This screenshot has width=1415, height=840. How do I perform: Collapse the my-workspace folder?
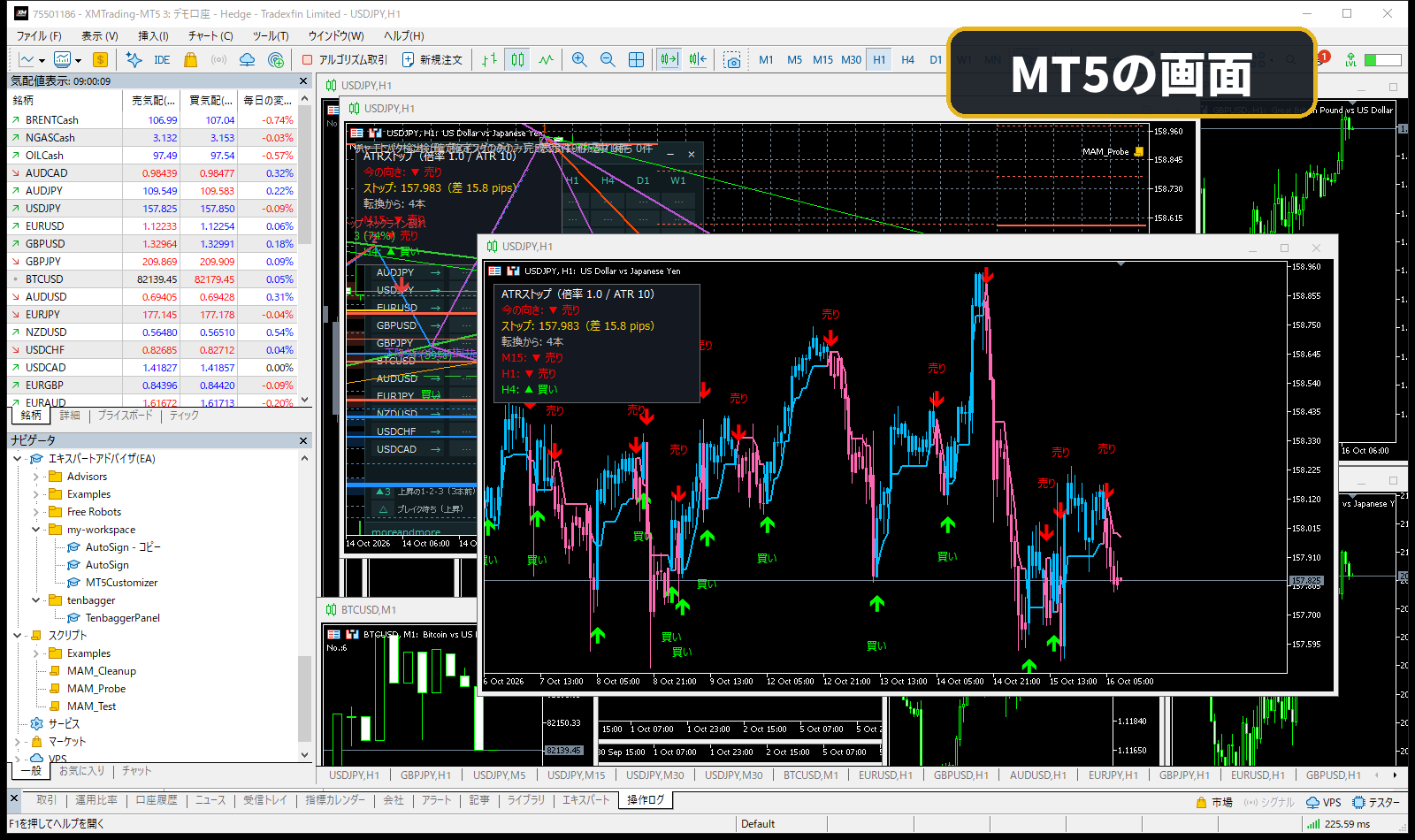click(x=36, y=530)
